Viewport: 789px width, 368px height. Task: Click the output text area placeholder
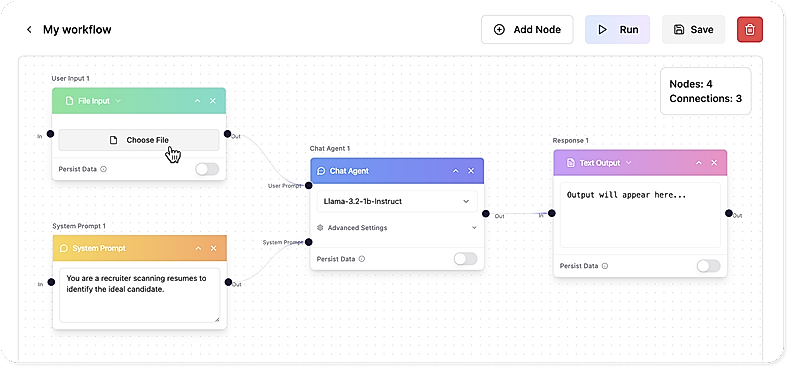(641, 215)
